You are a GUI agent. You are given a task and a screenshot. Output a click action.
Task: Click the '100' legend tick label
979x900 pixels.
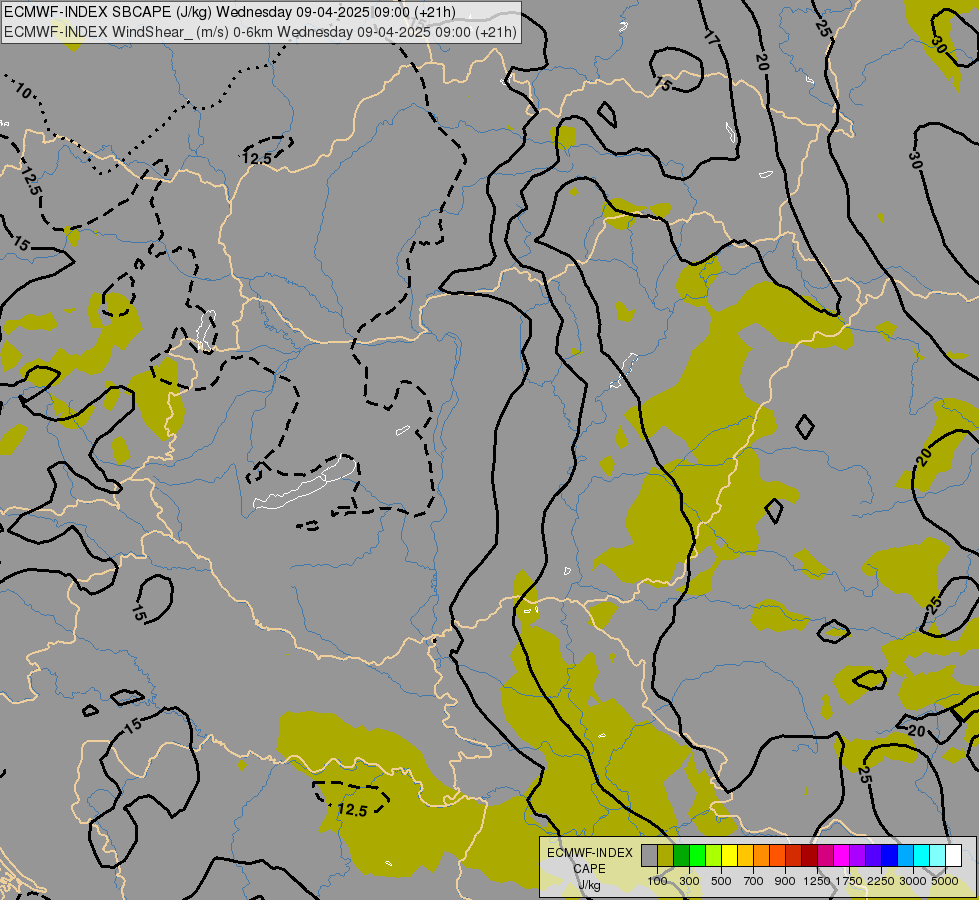pos(657,881)
